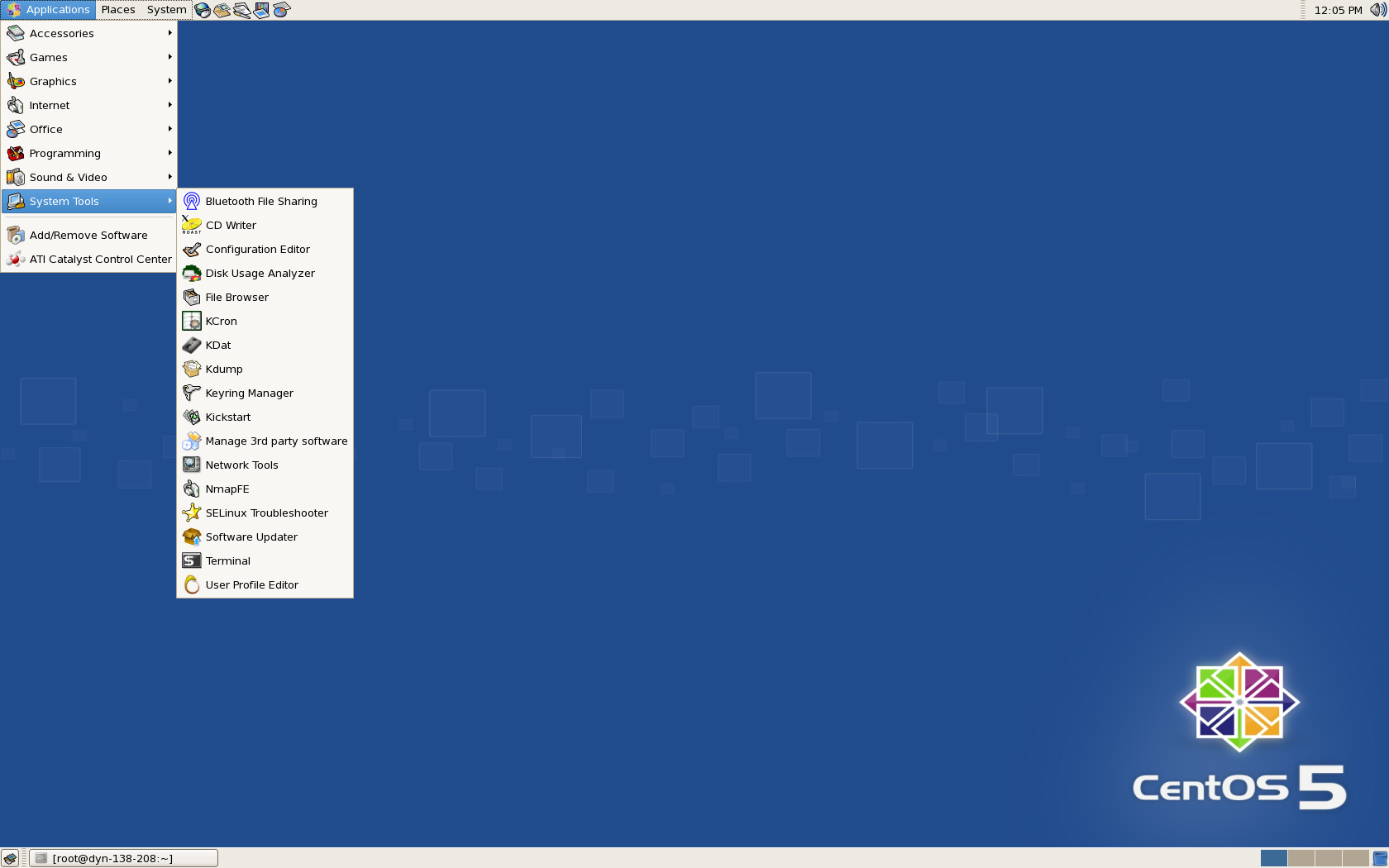Click the Show Desktop button in bottom panel
This screenshot has width=1389, height=868.
click(10, 858)
